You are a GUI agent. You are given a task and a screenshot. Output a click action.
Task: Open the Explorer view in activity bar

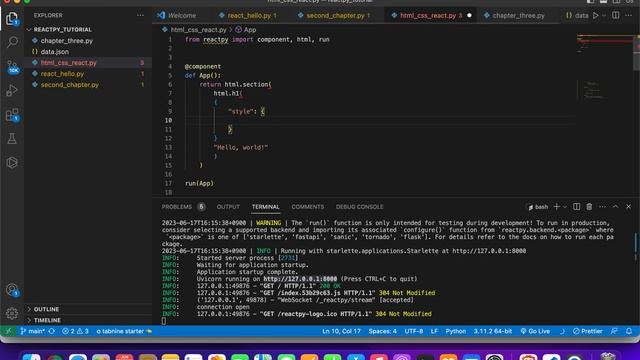12,18
